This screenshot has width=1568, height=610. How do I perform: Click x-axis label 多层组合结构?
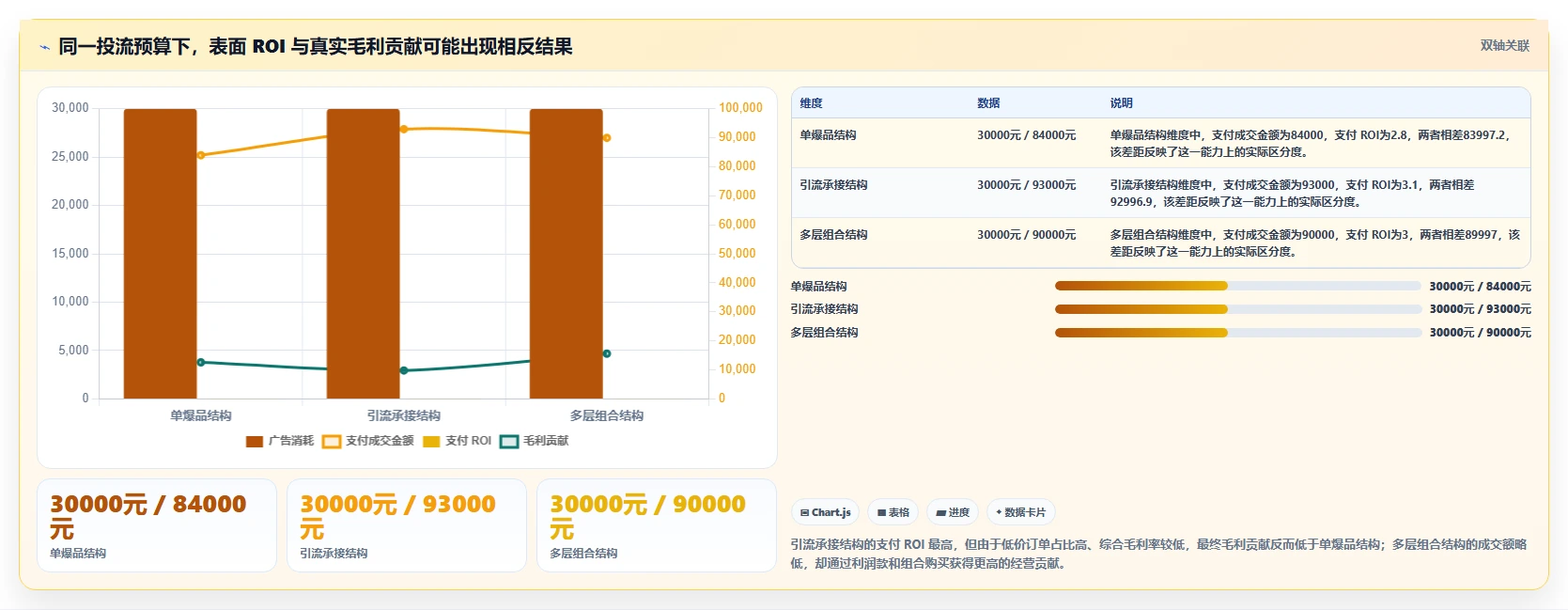[x=607, y=415]
